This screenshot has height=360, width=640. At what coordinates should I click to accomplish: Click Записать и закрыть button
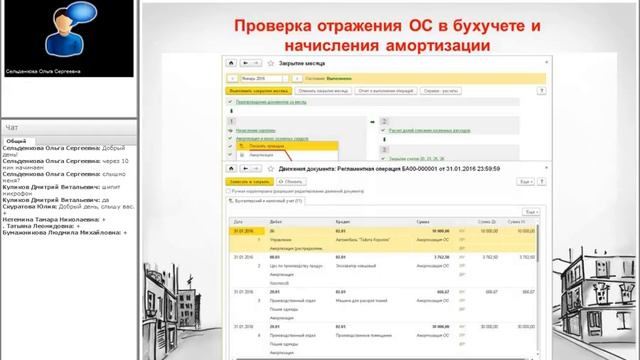point(249,182)
